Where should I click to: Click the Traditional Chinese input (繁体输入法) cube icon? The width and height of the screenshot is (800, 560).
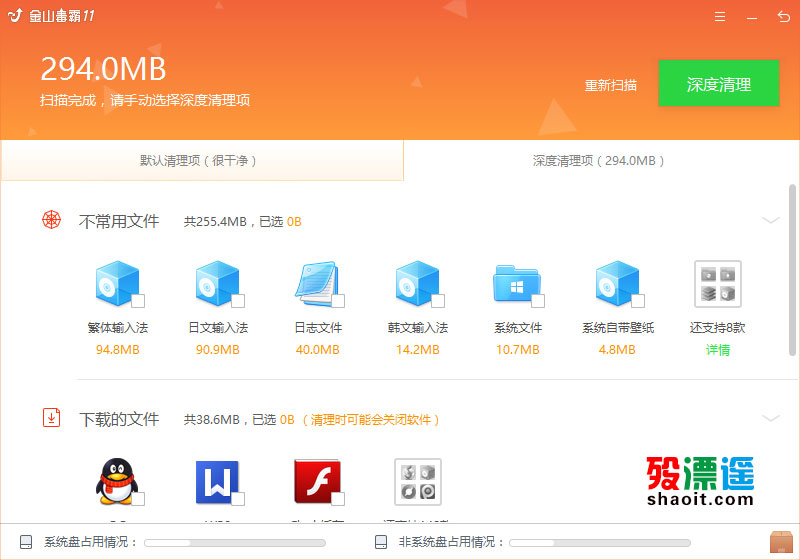[117, 283]
